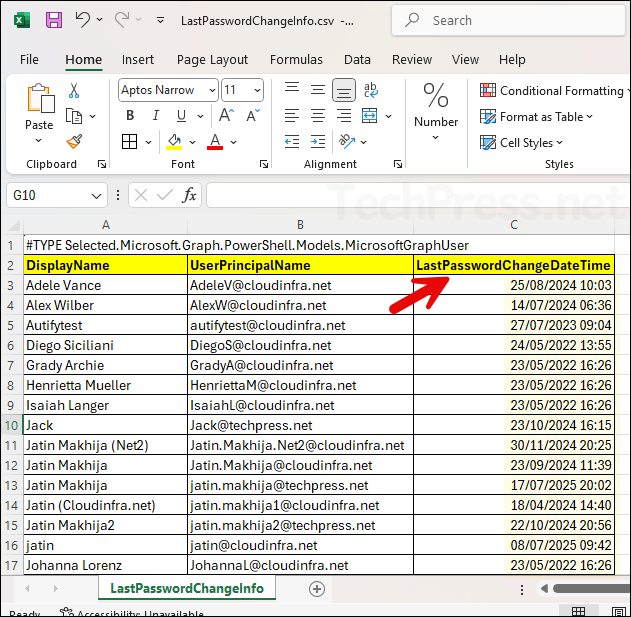This screenshot has height=617, width=631.
Task: Expand Borders dropdown arrow
Action: pyautogui.click(x=148, y=142)
